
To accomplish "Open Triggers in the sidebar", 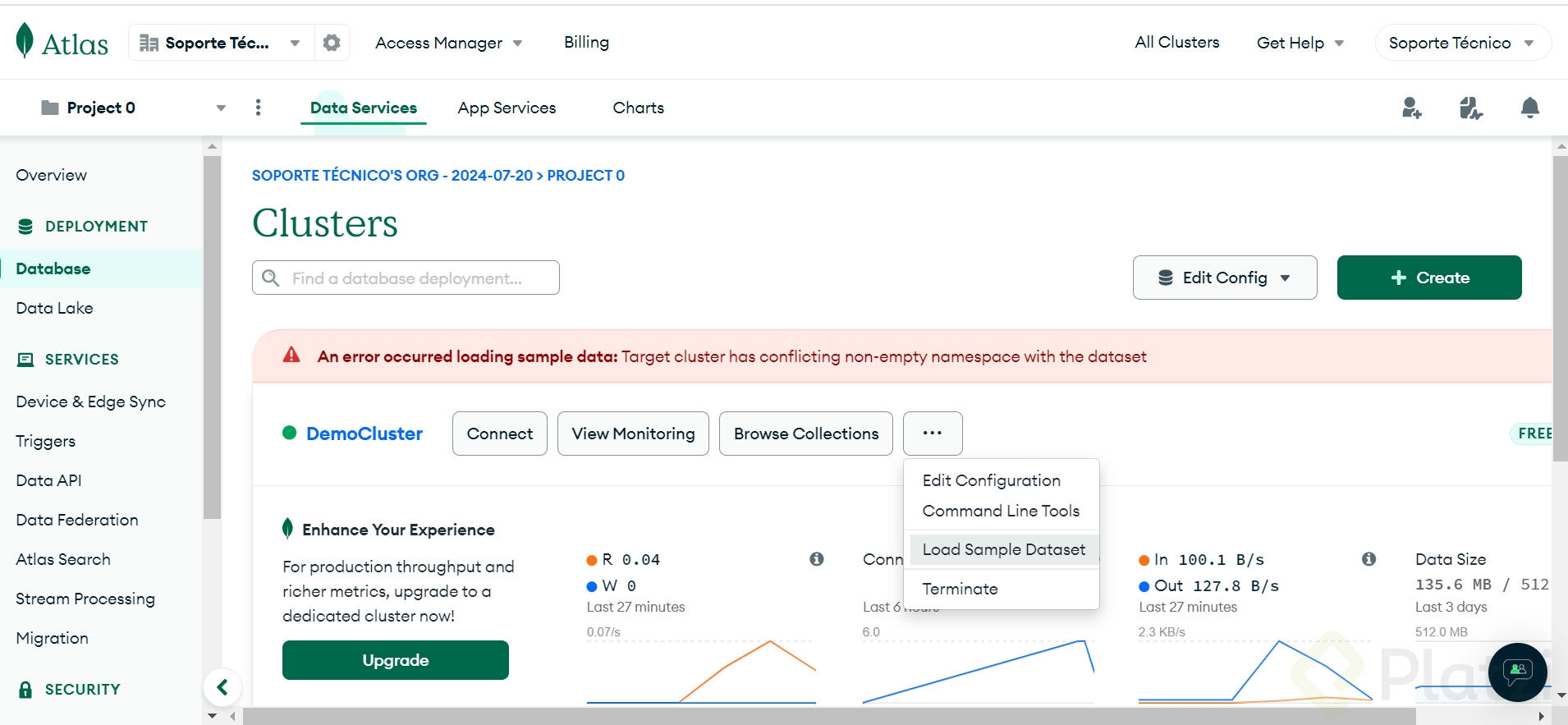I will 46,441.
